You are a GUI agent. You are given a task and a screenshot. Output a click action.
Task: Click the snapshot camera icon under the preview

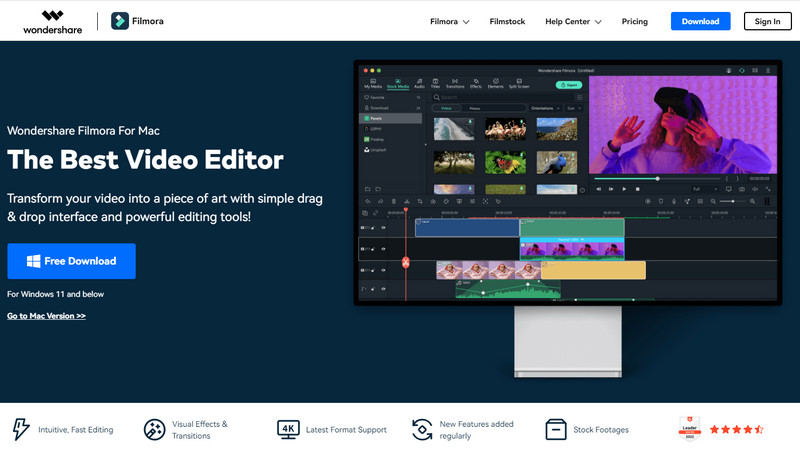742,189
